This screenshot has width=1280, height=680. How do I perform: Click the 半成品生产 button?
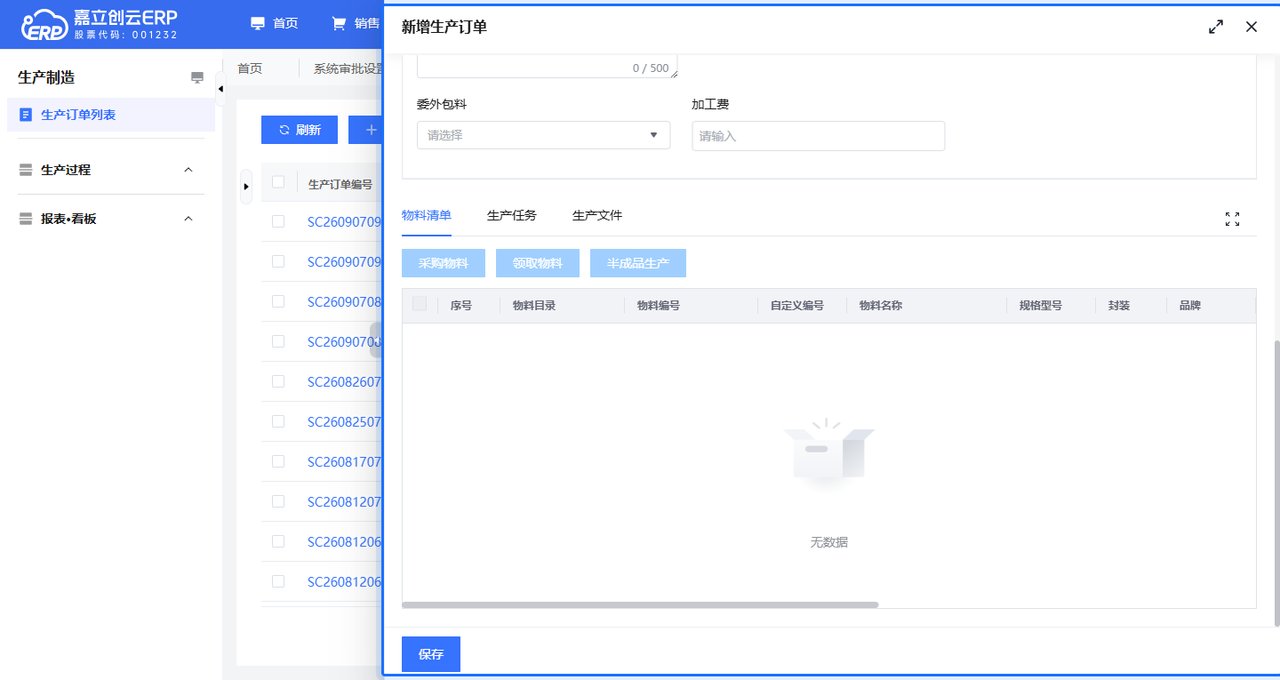(638, 264)
